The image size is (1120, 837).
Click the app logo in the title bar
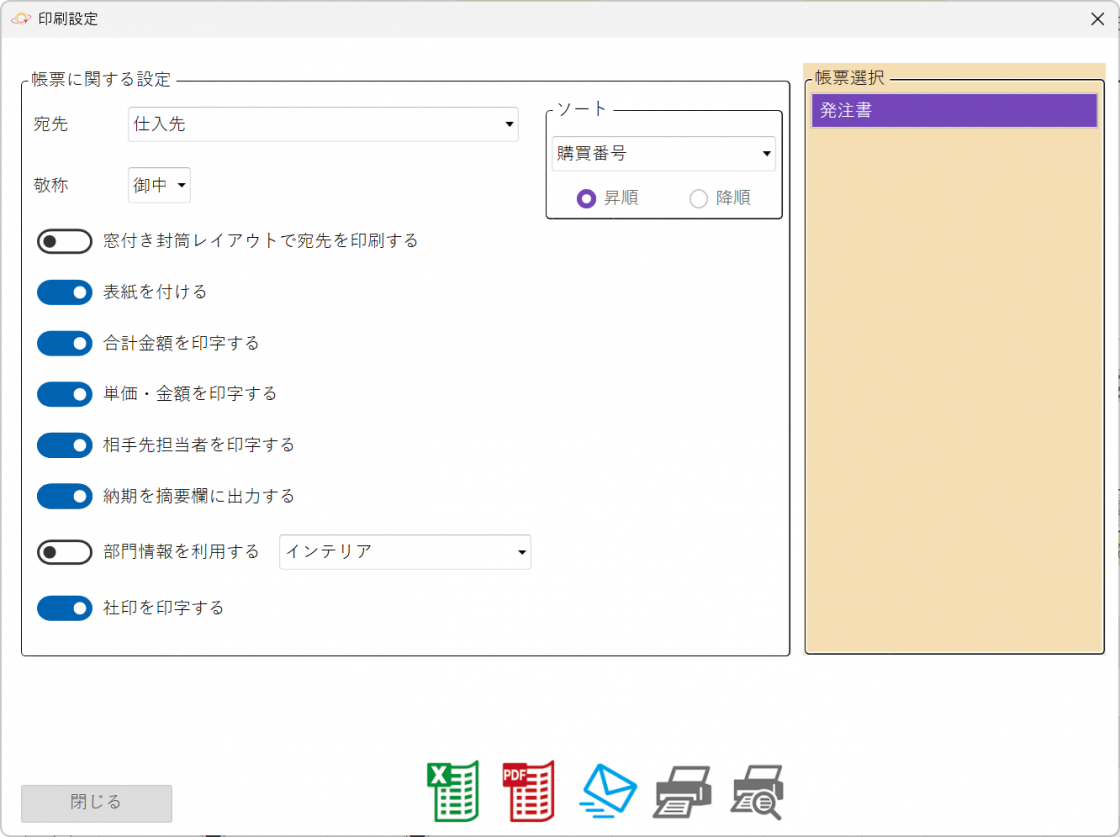point(20,19)
